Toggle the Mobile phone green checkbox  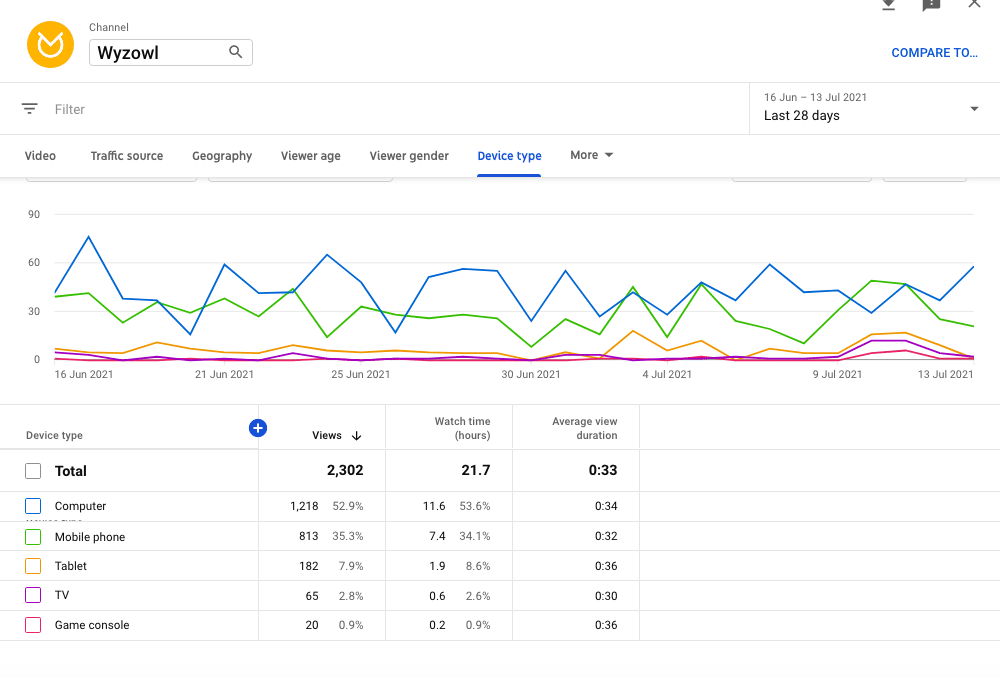point(33,537)
